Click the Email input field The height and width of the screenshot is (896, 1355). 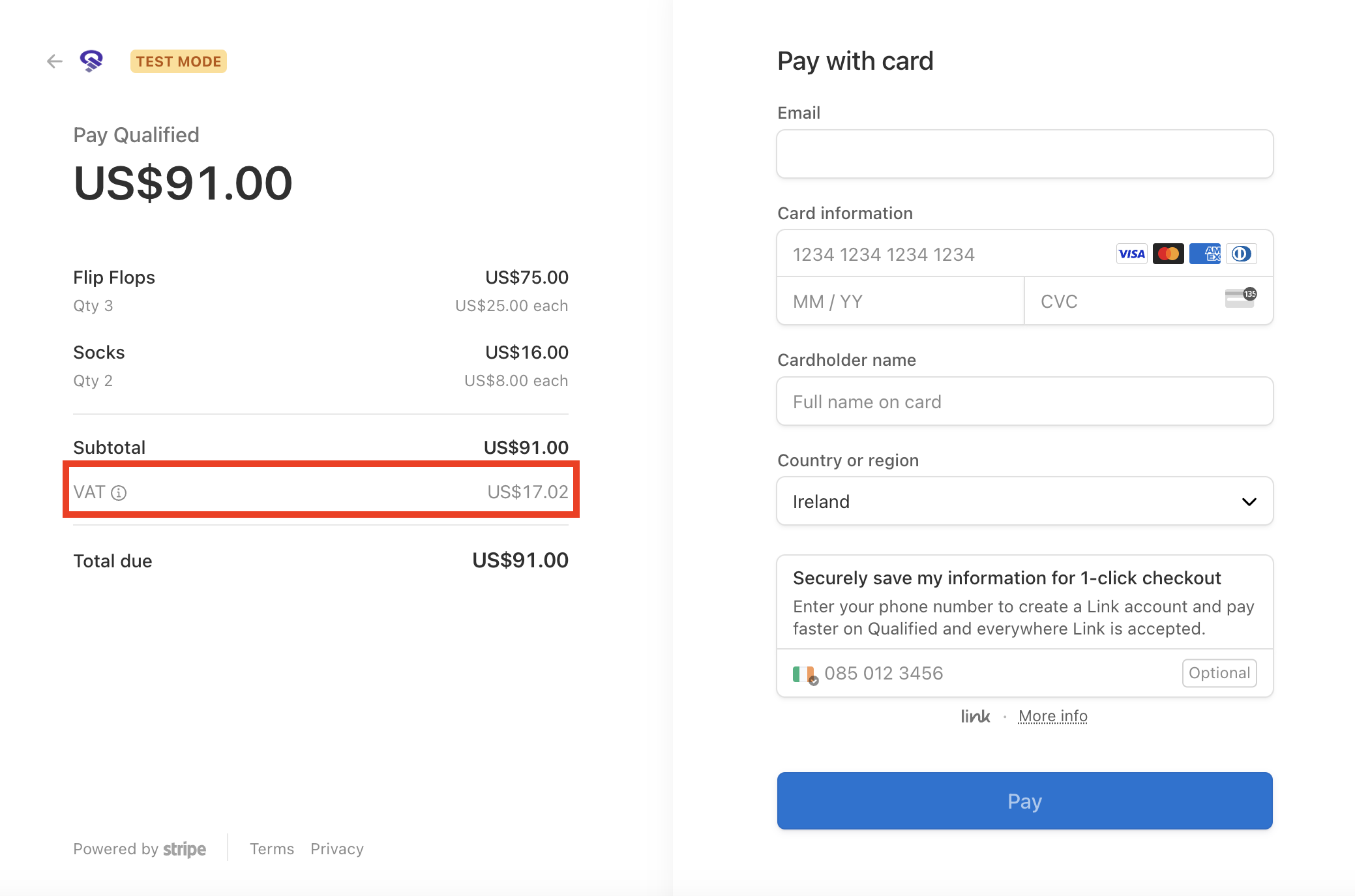(1024, 154)
